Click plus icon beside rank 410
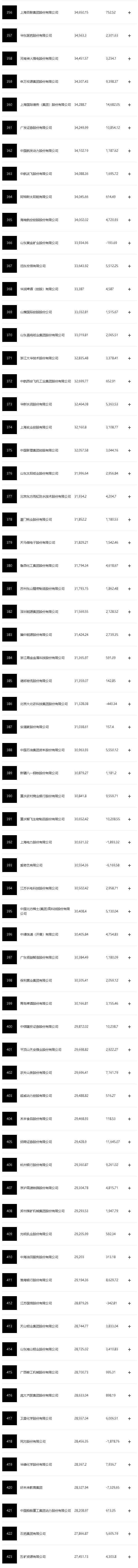The height and width of the screenshot is (1568, 138). pos(129,1257)
